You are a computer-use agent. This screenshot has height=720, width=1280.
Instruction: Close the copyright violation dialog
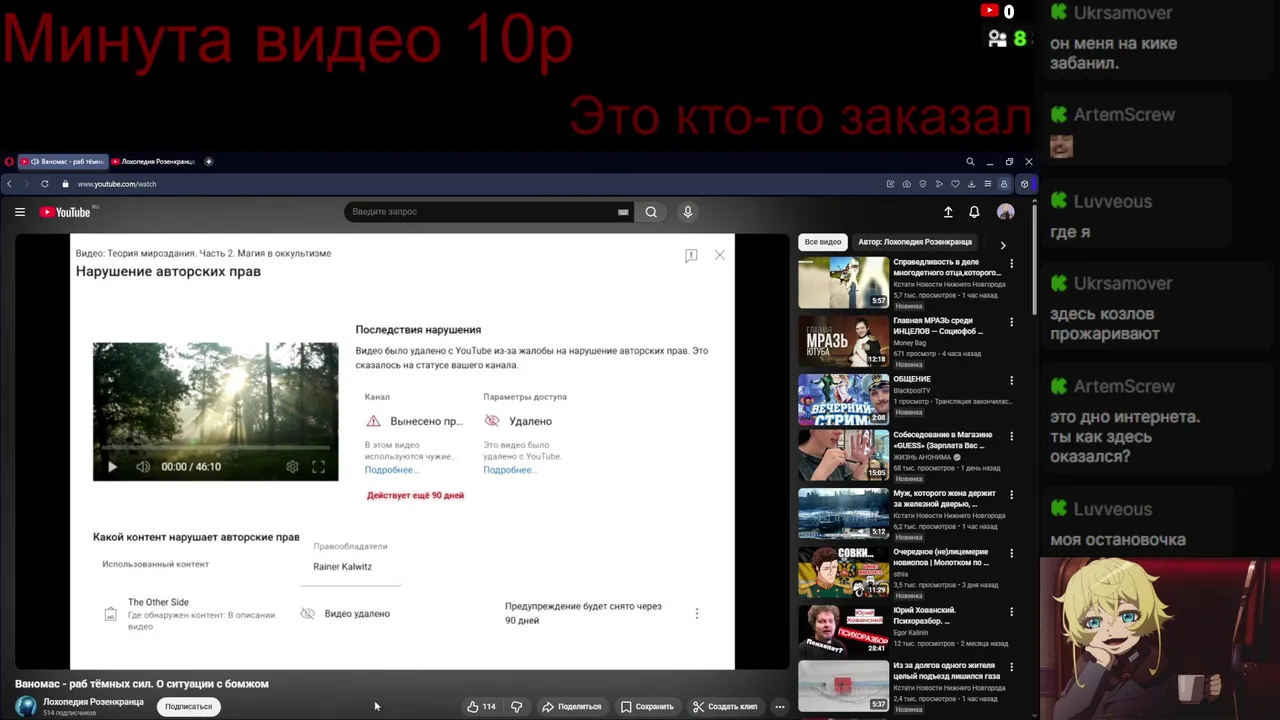[720, 256]
